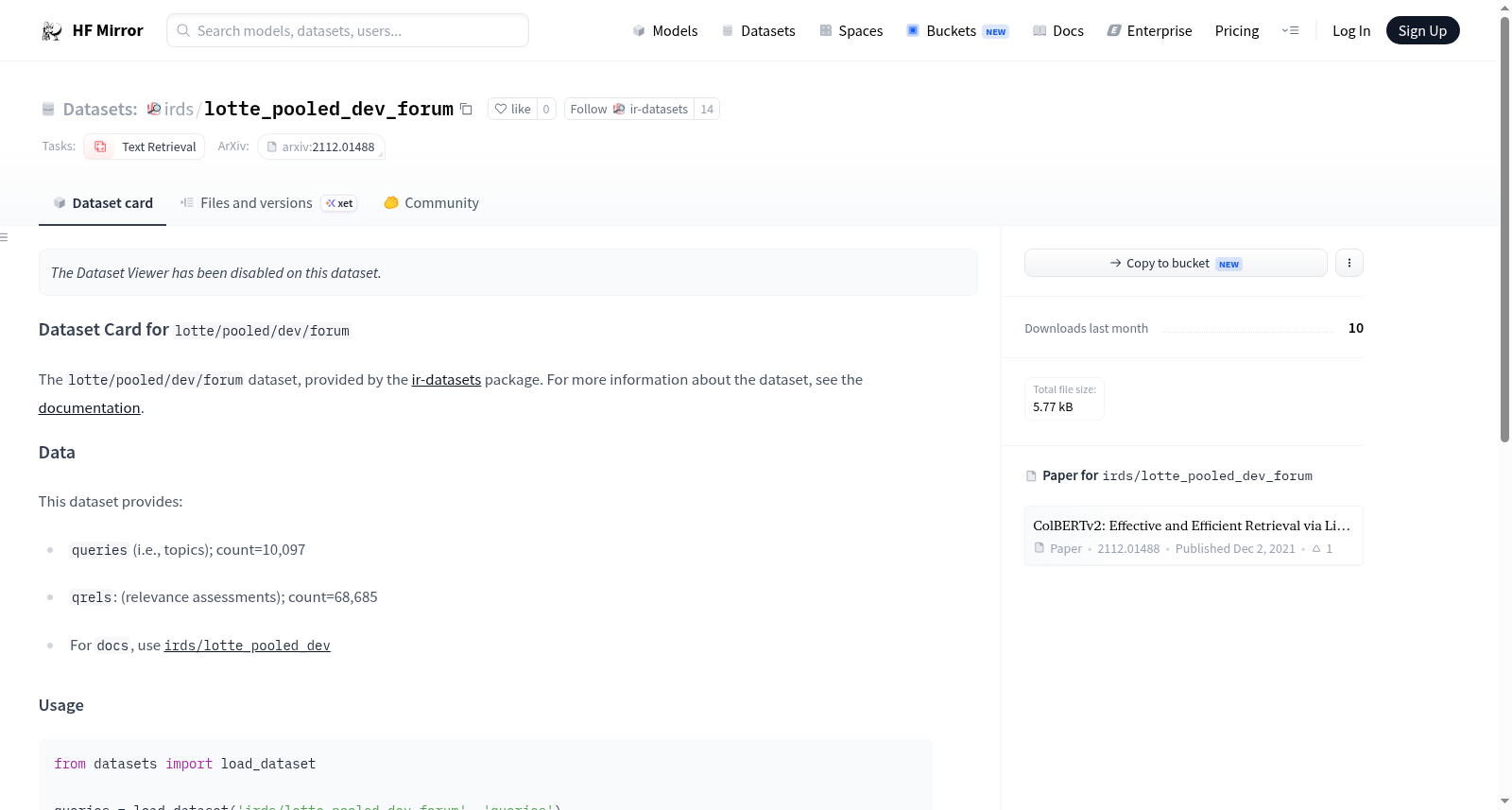This screenshot has height=810, width=1512.
Task: Click the Total file size 5.77 kB box
Action: click(1065, 399)
